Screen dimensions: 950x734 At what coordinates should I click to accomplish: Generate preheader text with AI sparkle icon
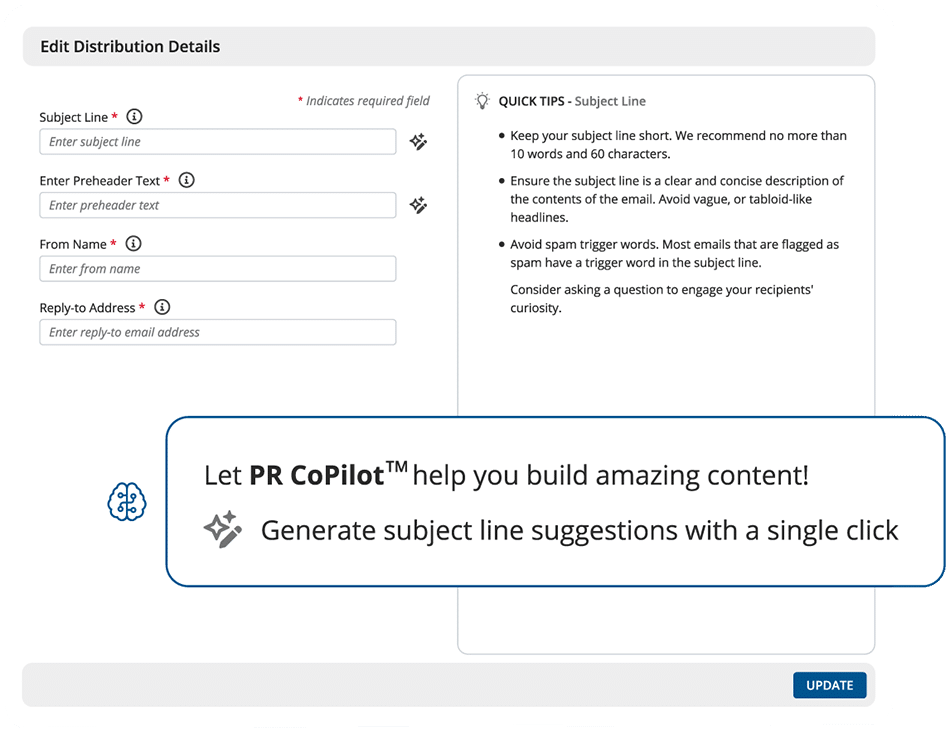pos(418,205)
